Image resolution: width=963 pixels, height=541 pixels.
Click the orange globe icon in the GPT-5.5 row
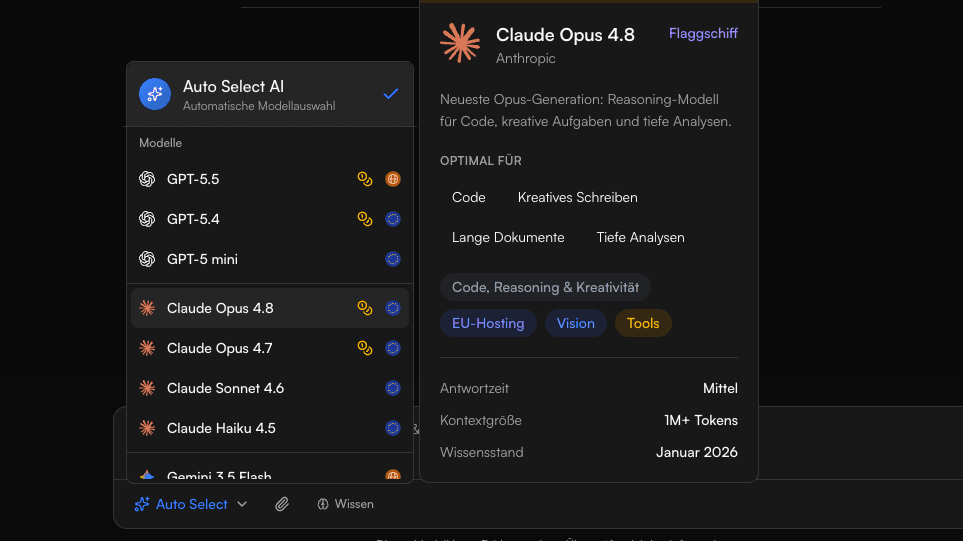click(x=392, y=179)
